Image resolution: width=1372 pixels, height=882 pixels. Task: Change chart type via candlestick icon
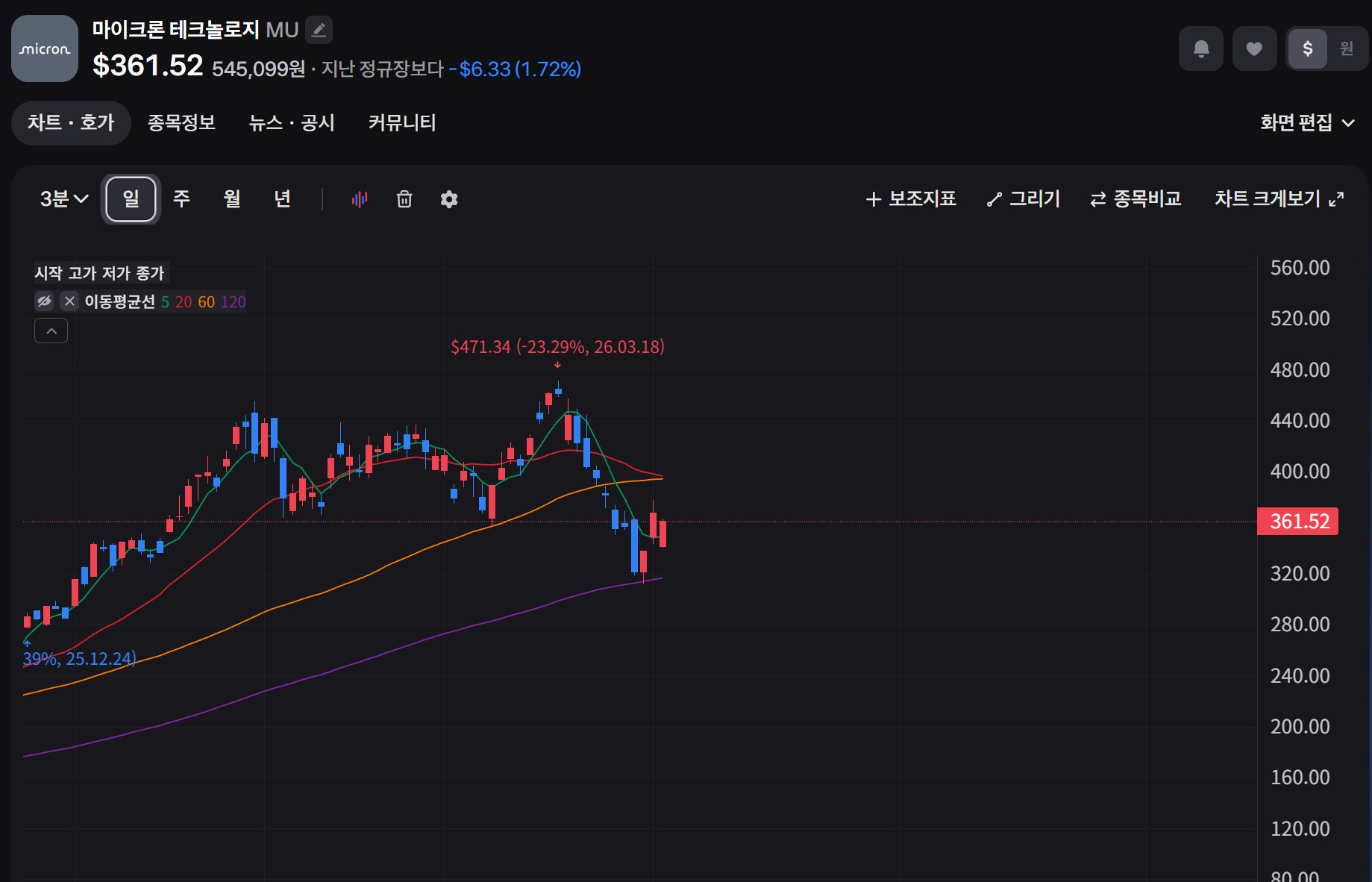[360, 199]
